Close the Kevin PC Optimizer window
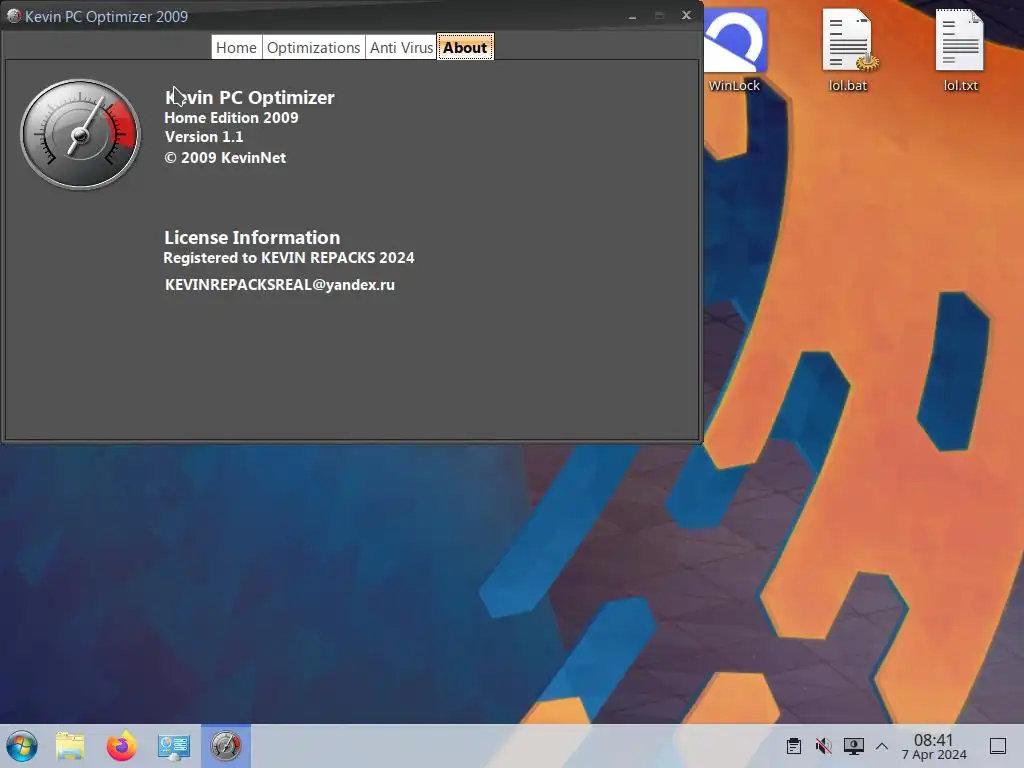This screenshot has width=1024, height=768. (x=686, y=15)
